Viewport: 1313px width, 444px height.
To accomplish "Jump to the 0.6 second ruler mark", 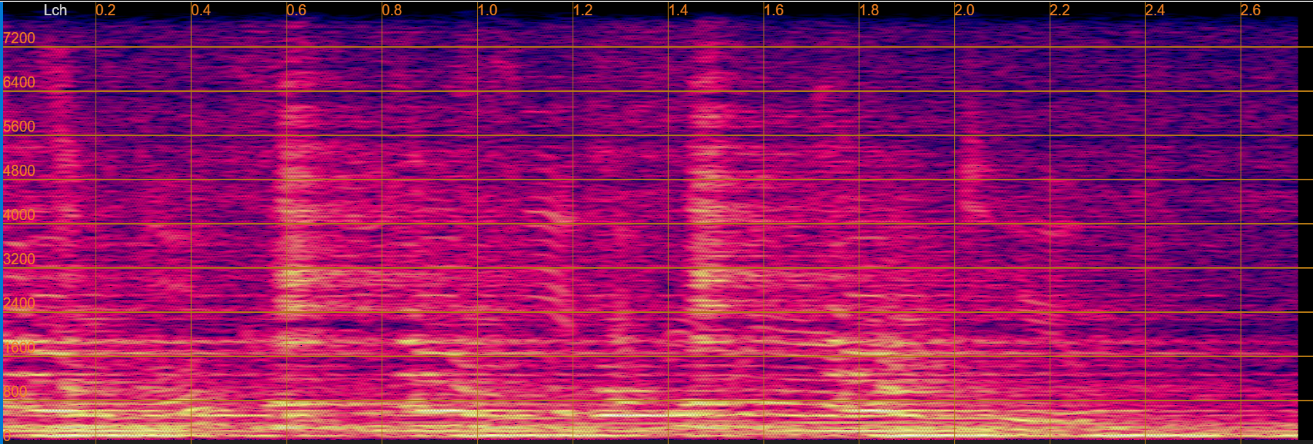I will point(296,10).
